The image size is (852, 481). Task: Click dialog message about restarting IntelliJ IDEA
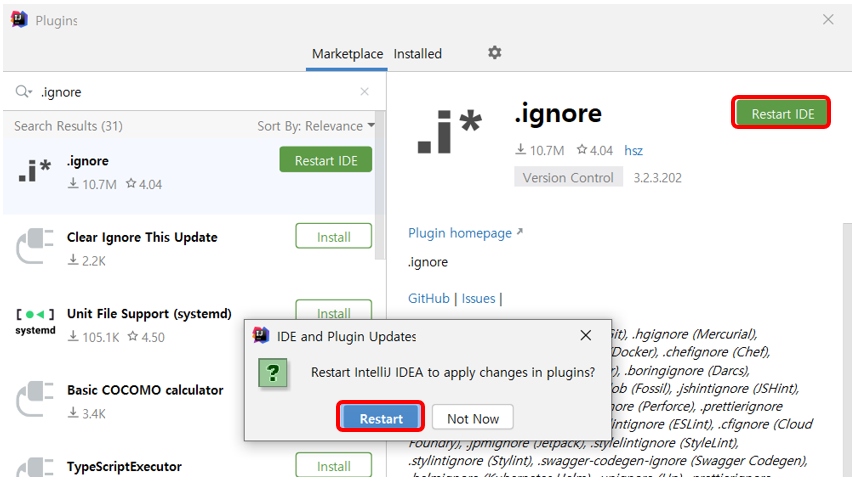(453, 373)
